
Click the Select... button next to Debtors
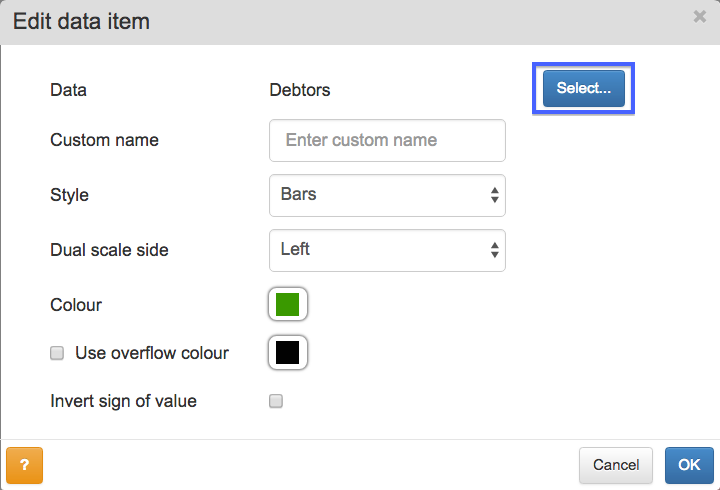pyautogui.click(x=584, y=88)
